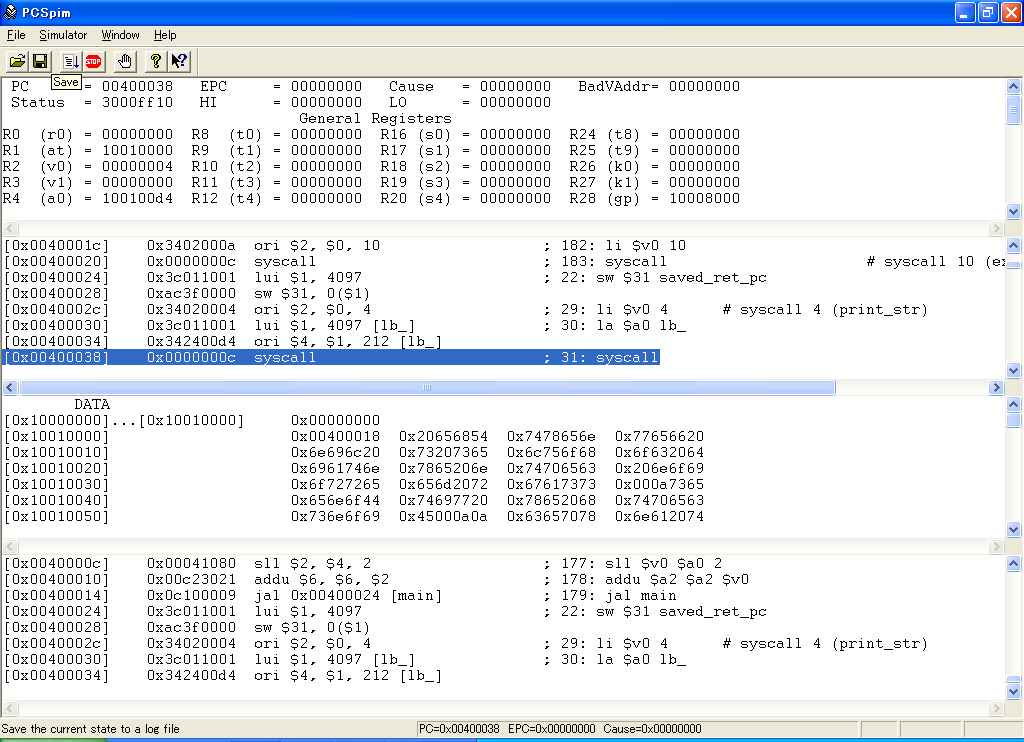The image size is (1024, 742).
Task: Click the yellow question mark Help icon
Action: click(156, 61)
